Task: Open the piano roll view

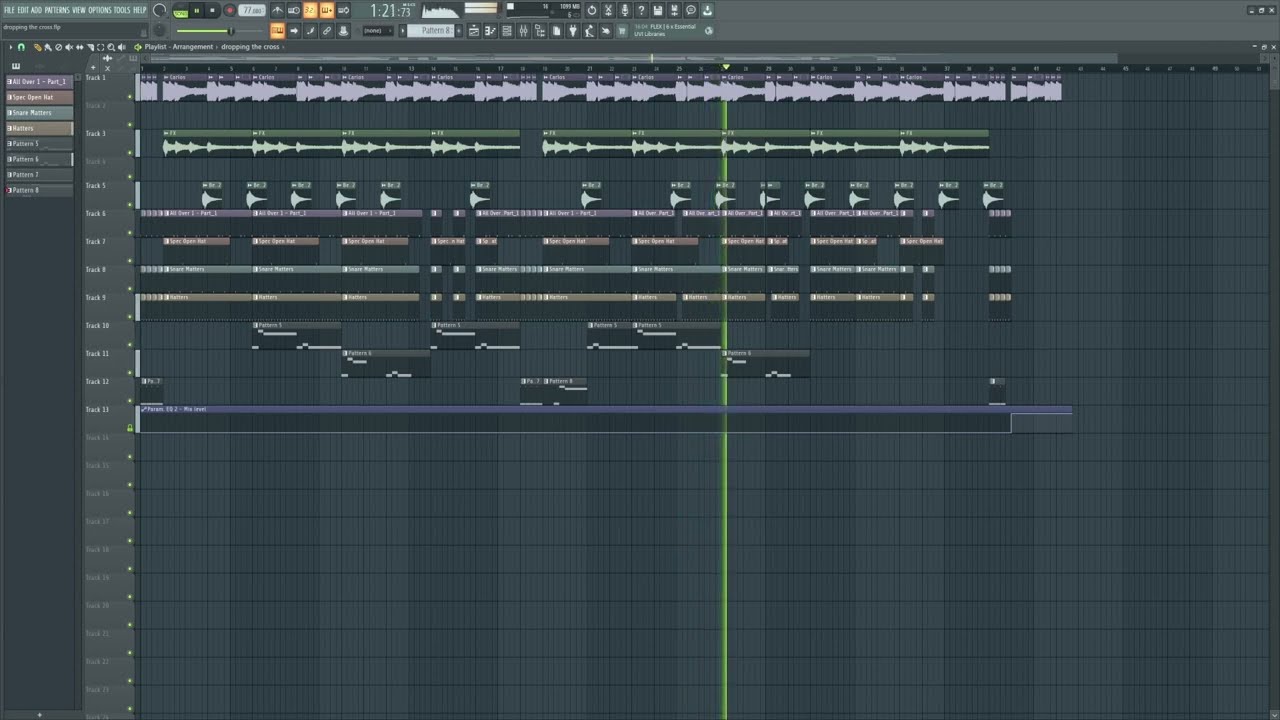Action: coord(490,31)
